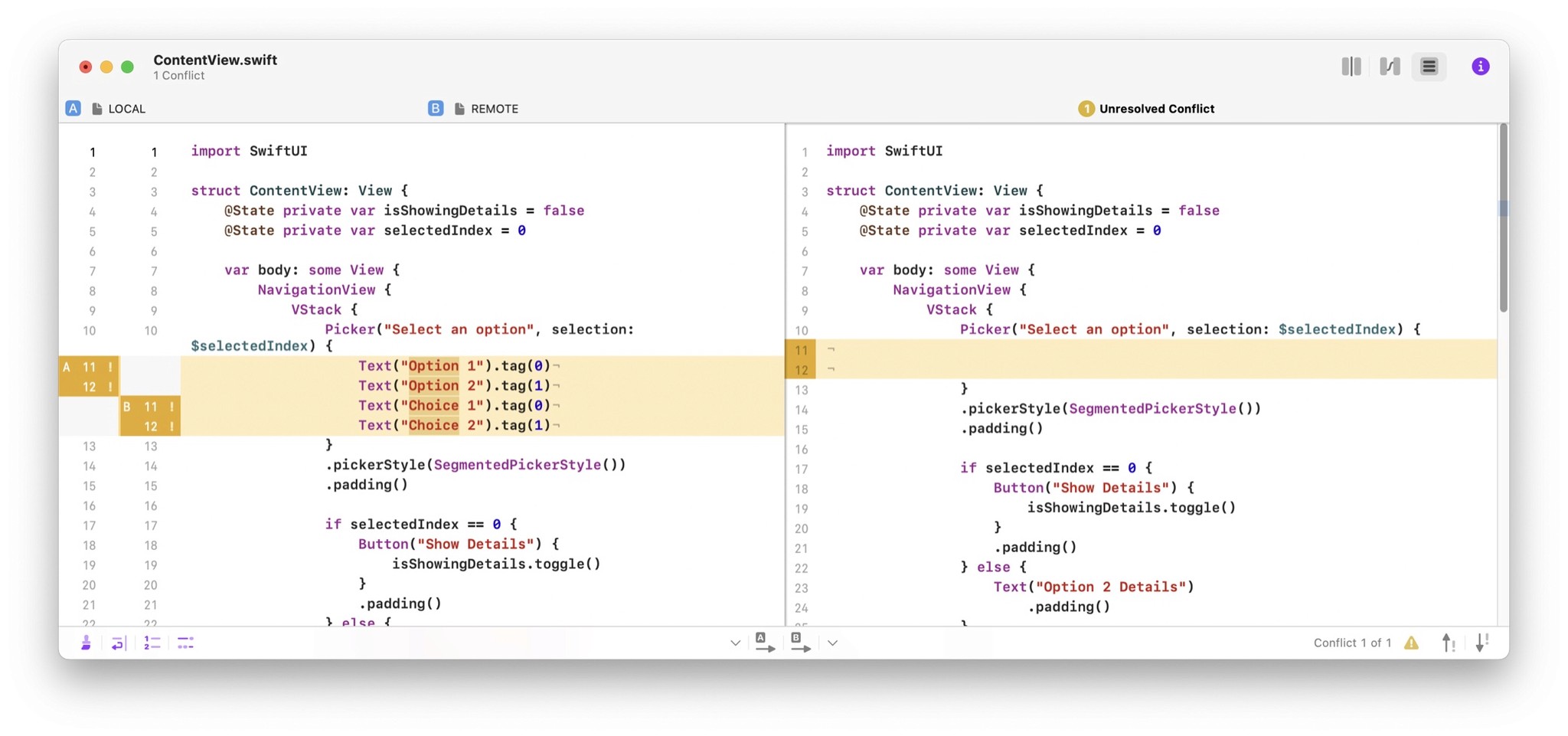Toggle the purple brush highlighting tool
The height and width of the screenshot is (736, 1568).
(x=86, y=643)
